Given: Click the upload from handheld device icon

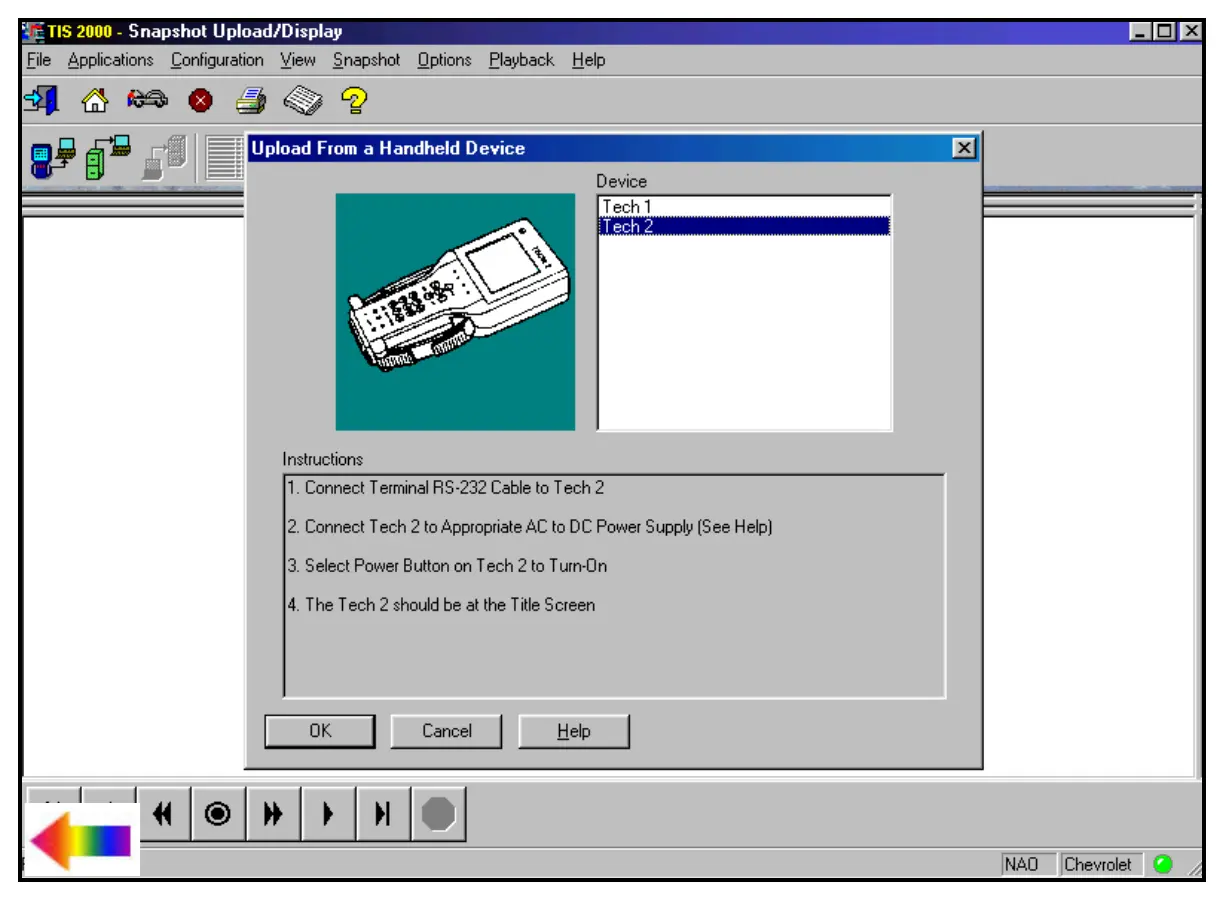Looking at the screenshot, I should click(53, 158).
